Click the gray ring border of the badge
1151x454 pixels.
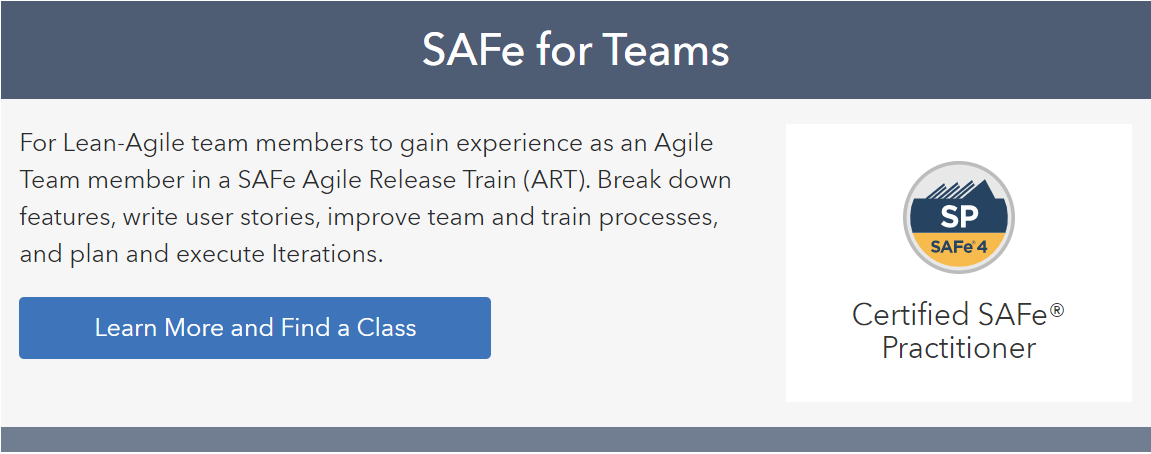click(907, 218)
